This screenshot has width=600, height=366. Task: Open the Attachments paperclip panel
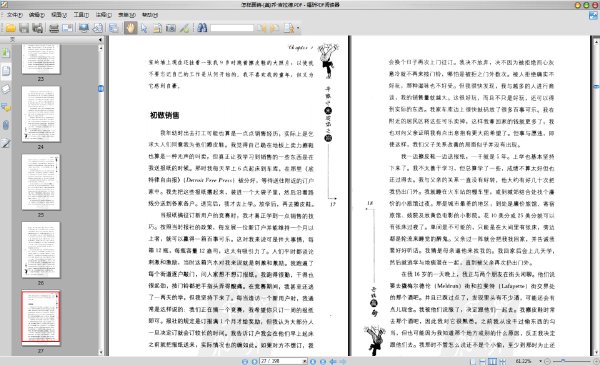[x=6, y=125]
